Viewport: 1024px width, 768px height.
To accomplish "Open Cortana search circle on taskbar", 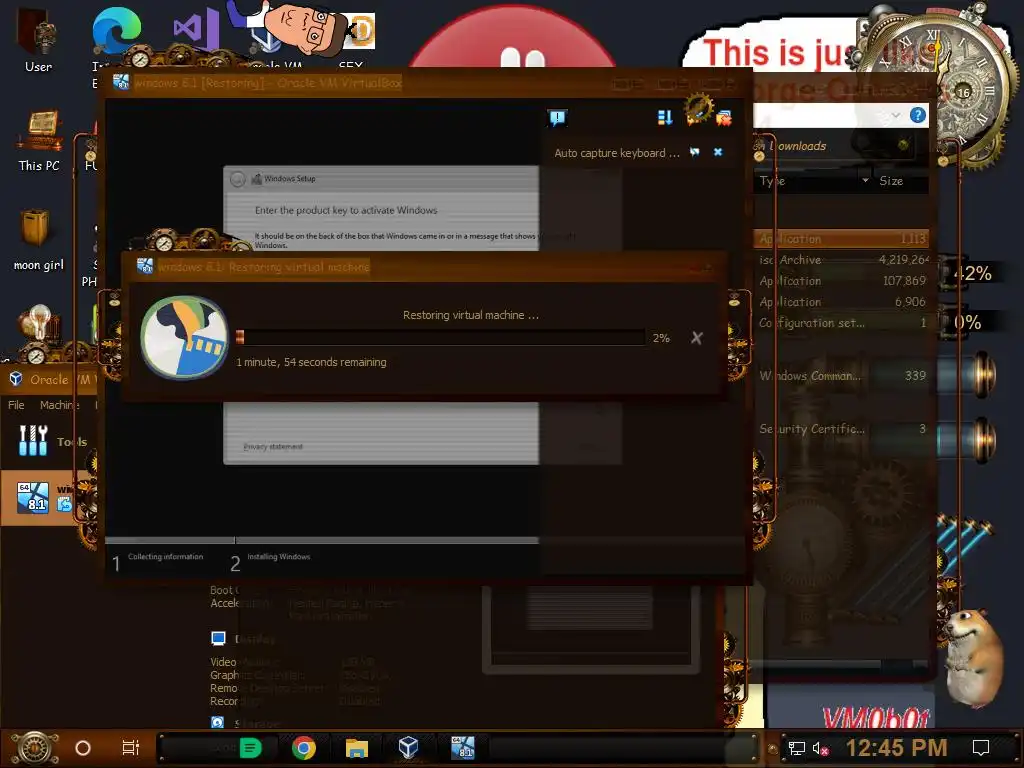I will pyautogui.click(x=83, y=748).
